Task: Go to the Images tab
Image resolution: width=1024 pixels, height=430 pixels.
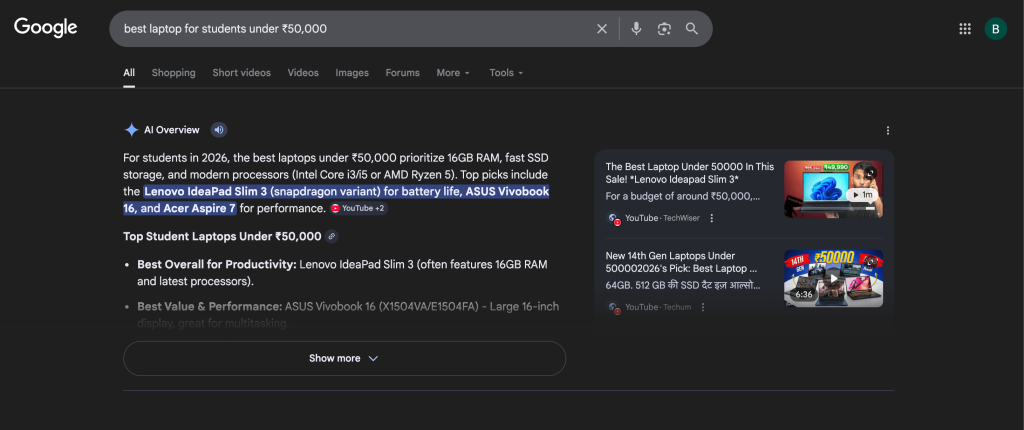Action: coord(352,73)
